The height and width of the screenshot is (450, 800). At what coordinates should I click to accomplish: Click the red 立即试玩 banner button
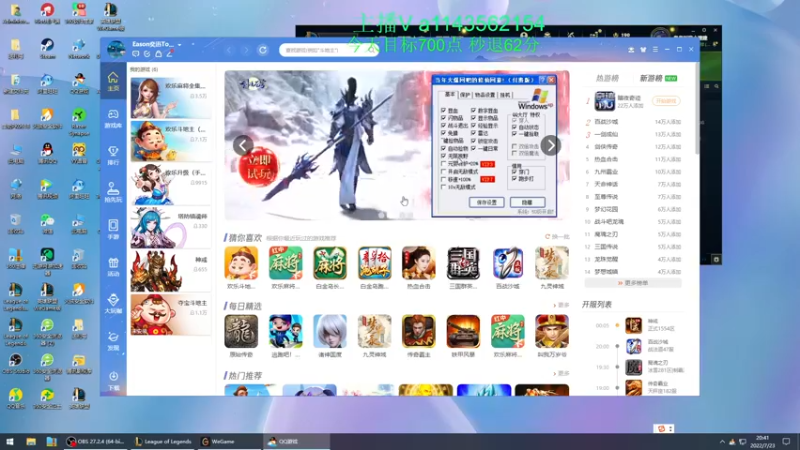[x=259, y=167]
